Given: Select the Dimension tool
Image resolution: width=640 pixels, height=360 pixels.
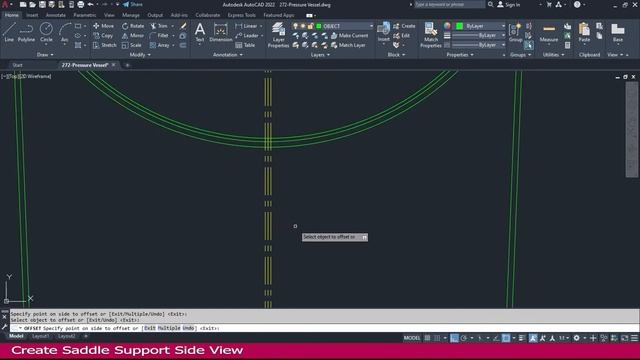Looking at the screenshot, I should coord(221,32).
